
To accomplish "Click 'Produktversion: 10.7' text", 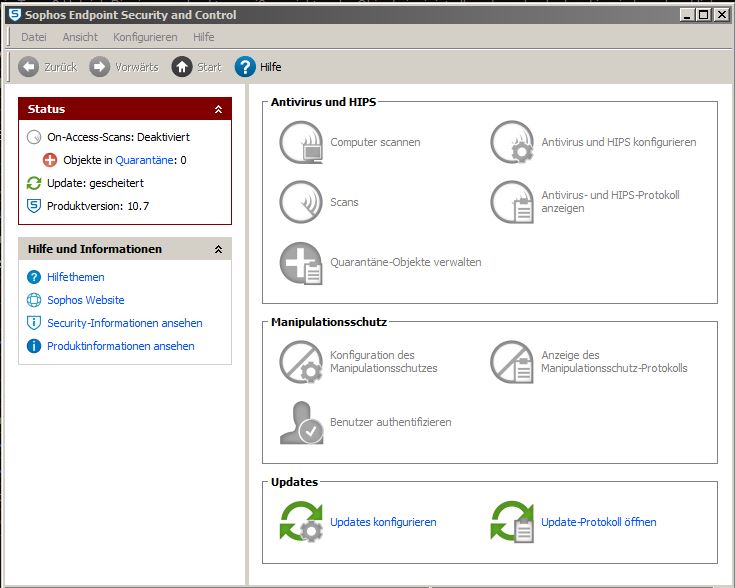I will coord(98,206).
